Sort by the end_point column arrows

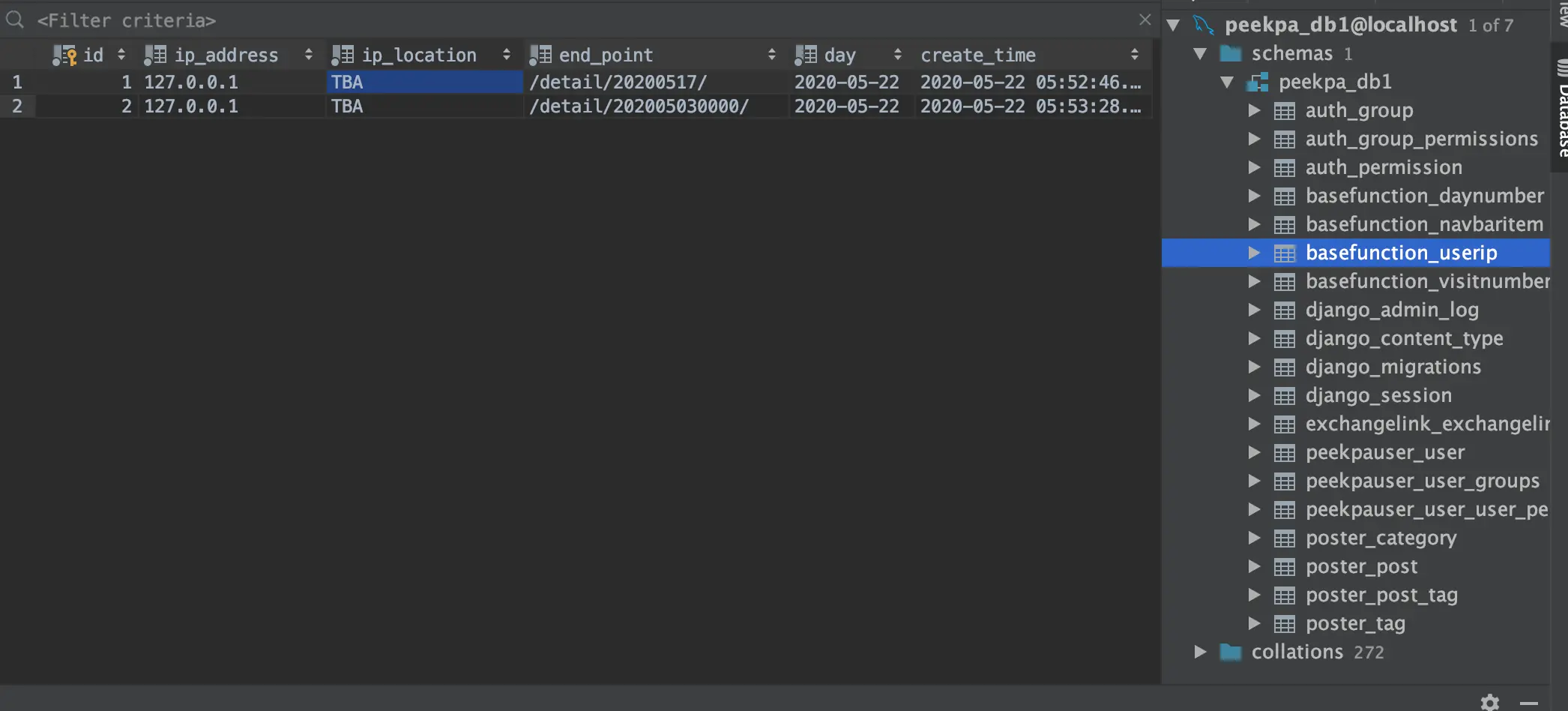771,55
